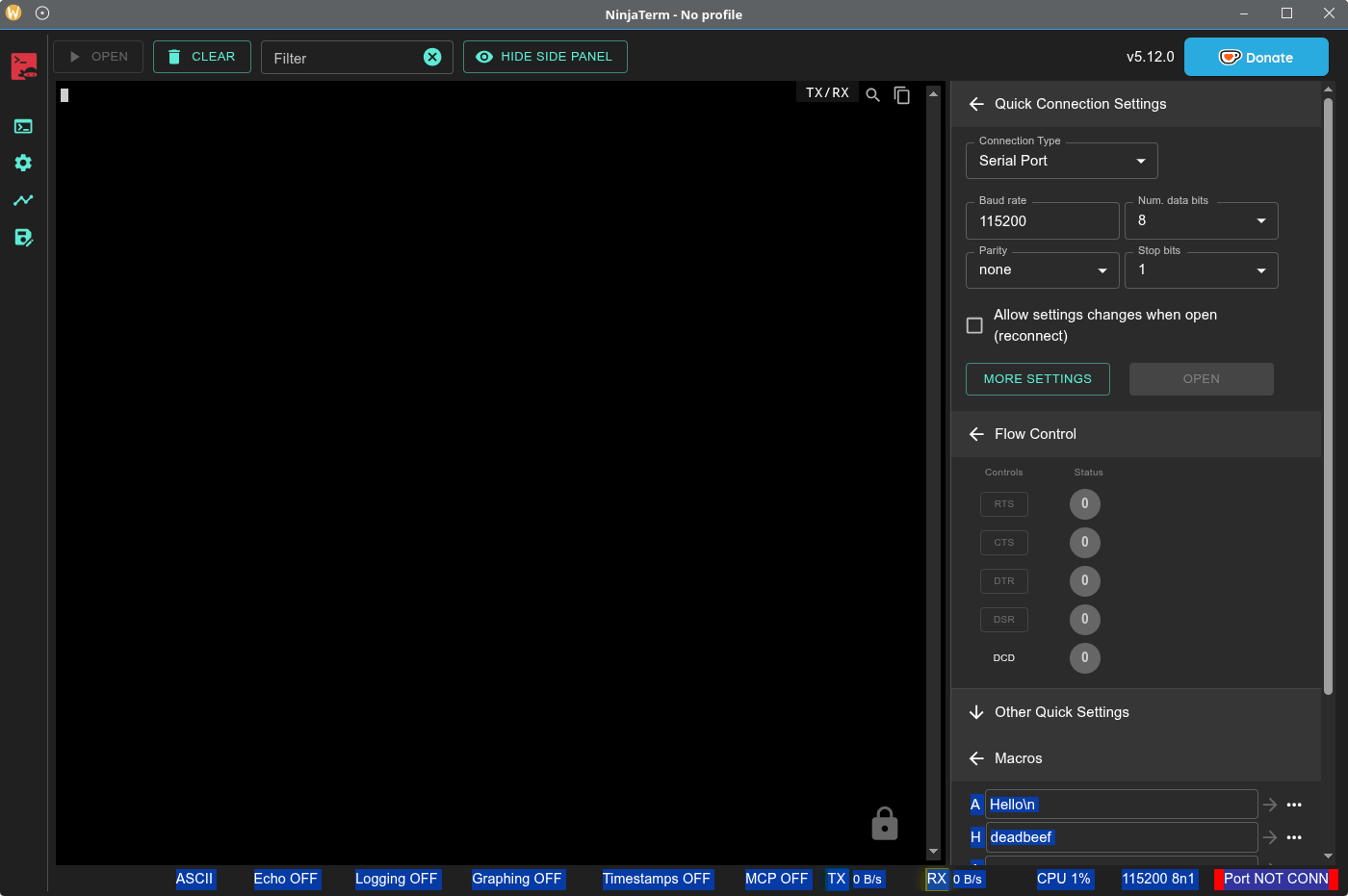1348x896 pixels.
Task: Click the CTS control label
Action: [1004, 543]
